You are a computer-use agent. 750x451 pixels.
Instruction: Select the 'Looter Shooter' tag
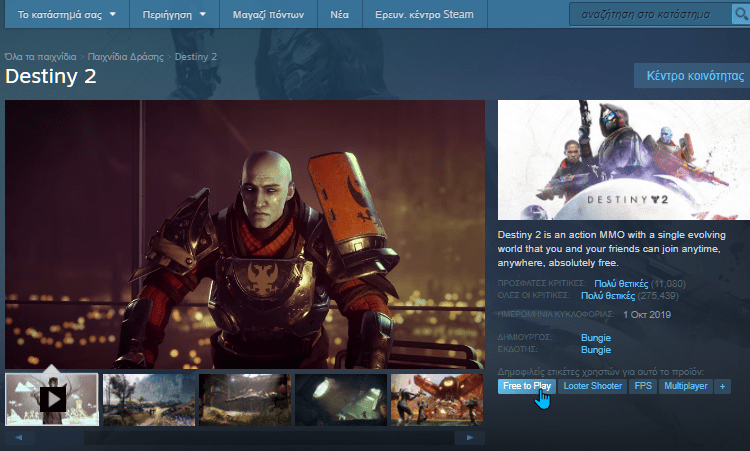click(593, 386)
